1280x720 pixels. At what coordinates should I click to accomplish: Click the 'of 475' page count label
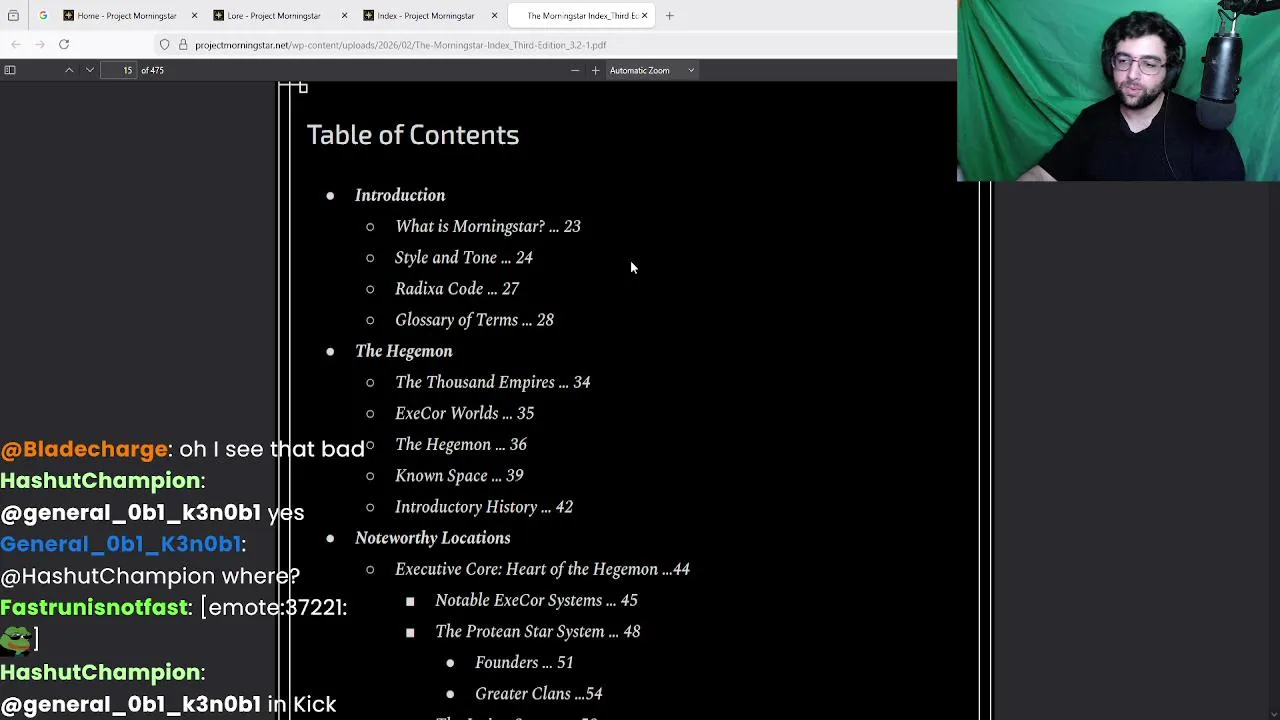coord(153,70)
